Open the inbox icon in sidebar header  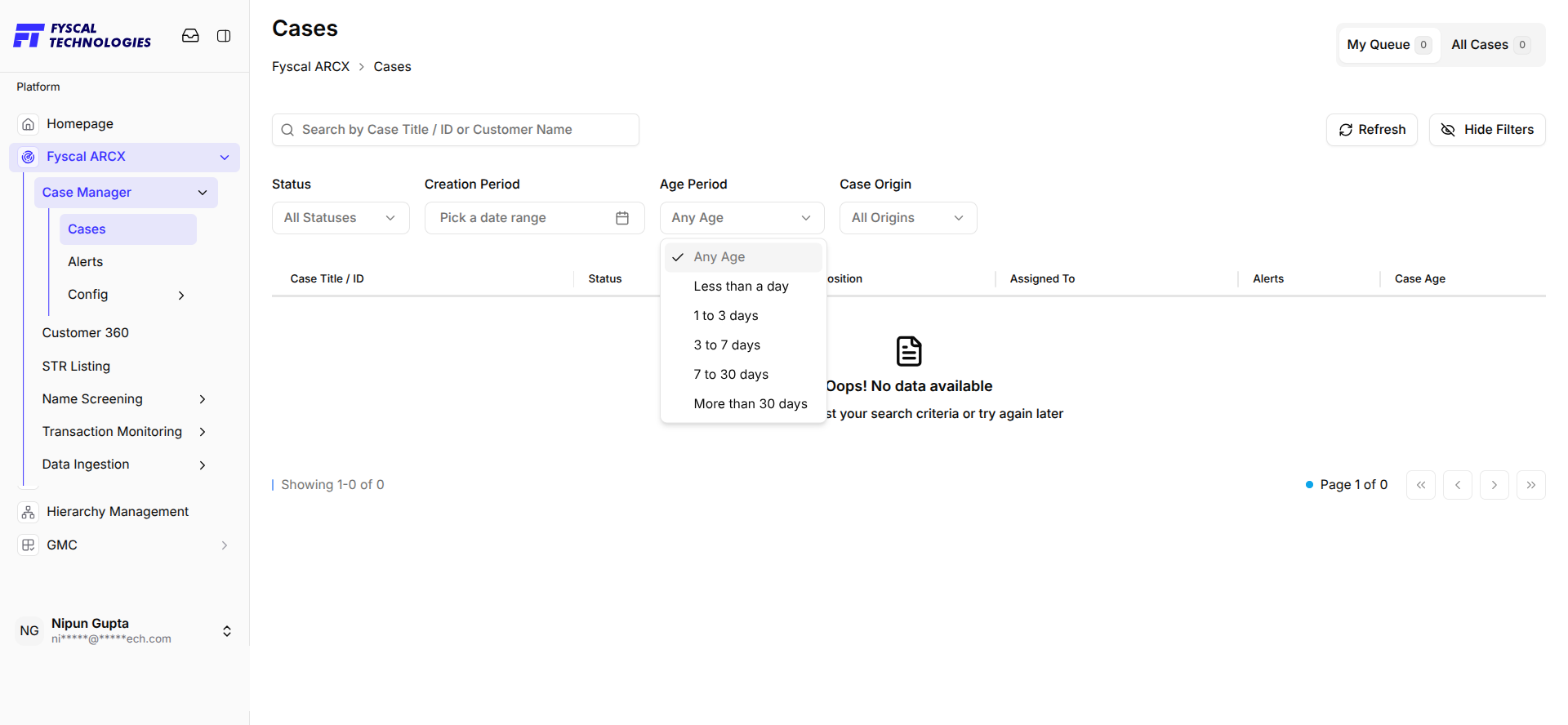click(190, 36)
